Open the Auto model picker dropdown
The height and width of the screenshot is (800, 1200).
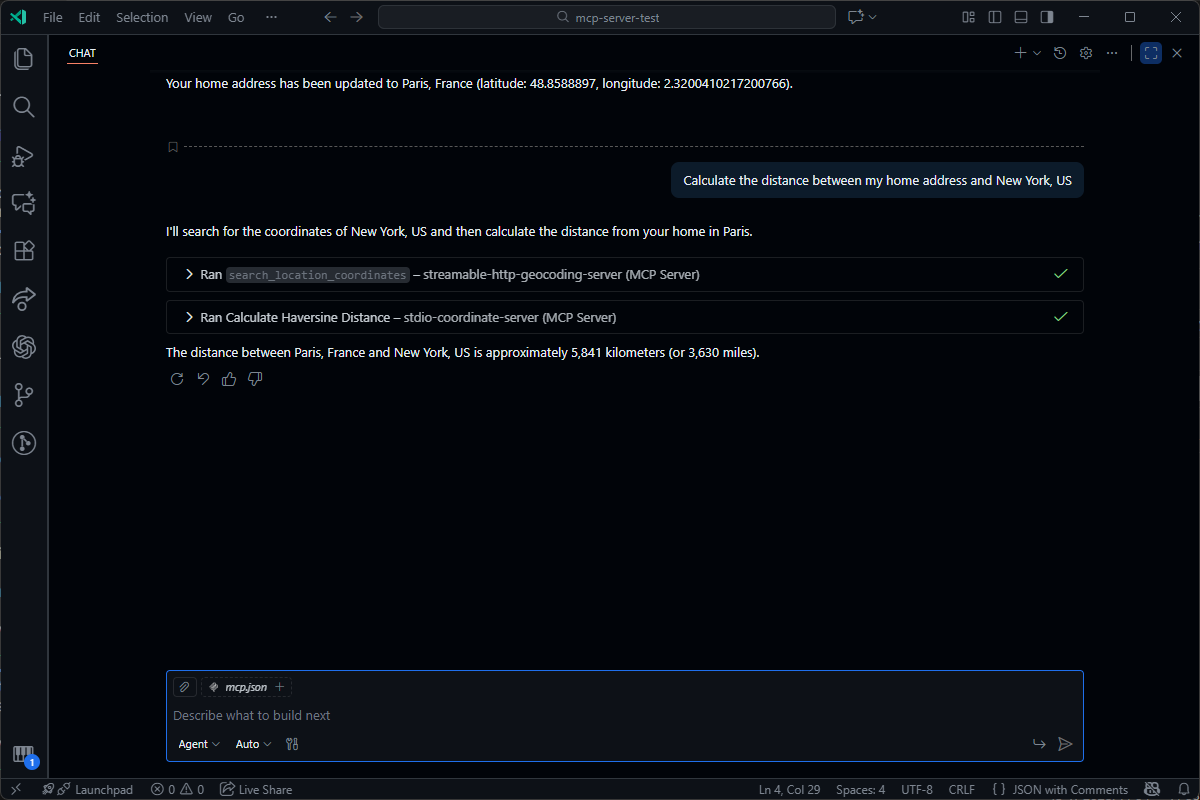(253, 744)
